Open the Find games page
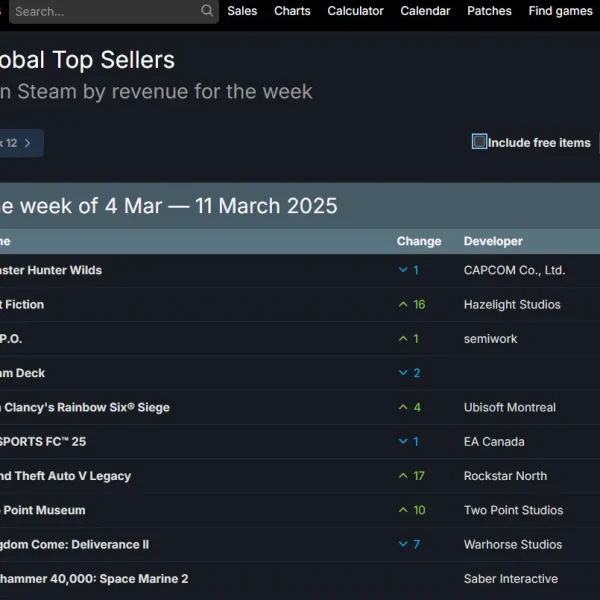The image size is (600, 600). point(560,11)
